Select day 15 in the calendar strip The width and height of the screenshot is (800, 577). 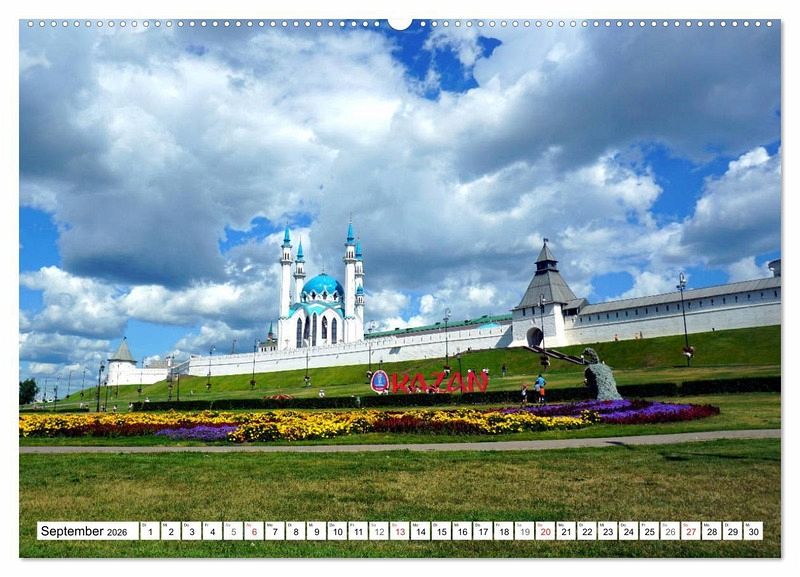click(x=441, y=531)
